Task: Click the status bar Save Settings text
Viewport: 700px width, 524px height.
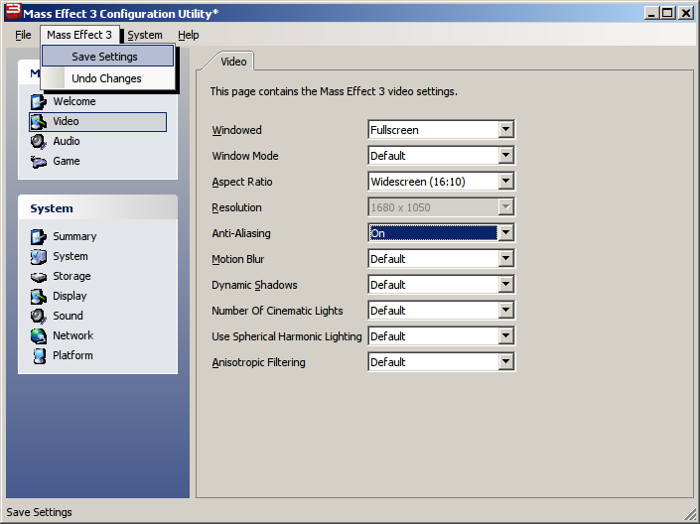Action: click(x=39, y=512)
